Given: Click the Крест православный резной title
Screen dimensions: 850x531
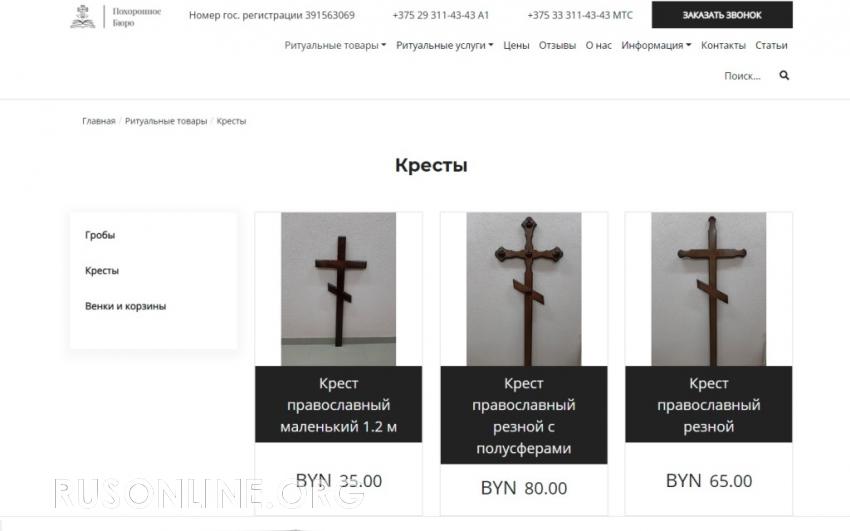Looking at the screenshot, I should 709,405.
